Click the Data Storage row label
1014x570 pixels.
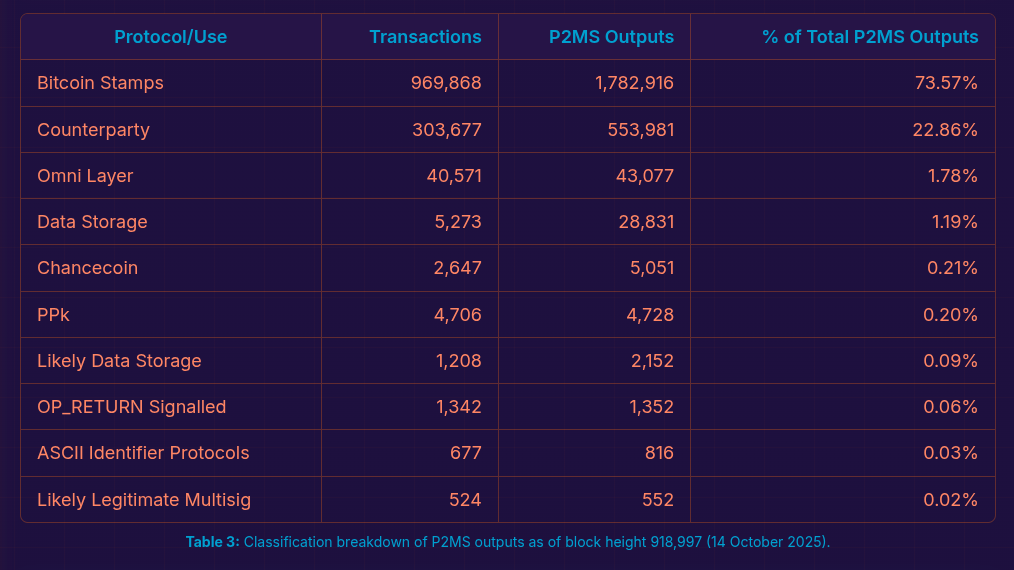point(92,222)
